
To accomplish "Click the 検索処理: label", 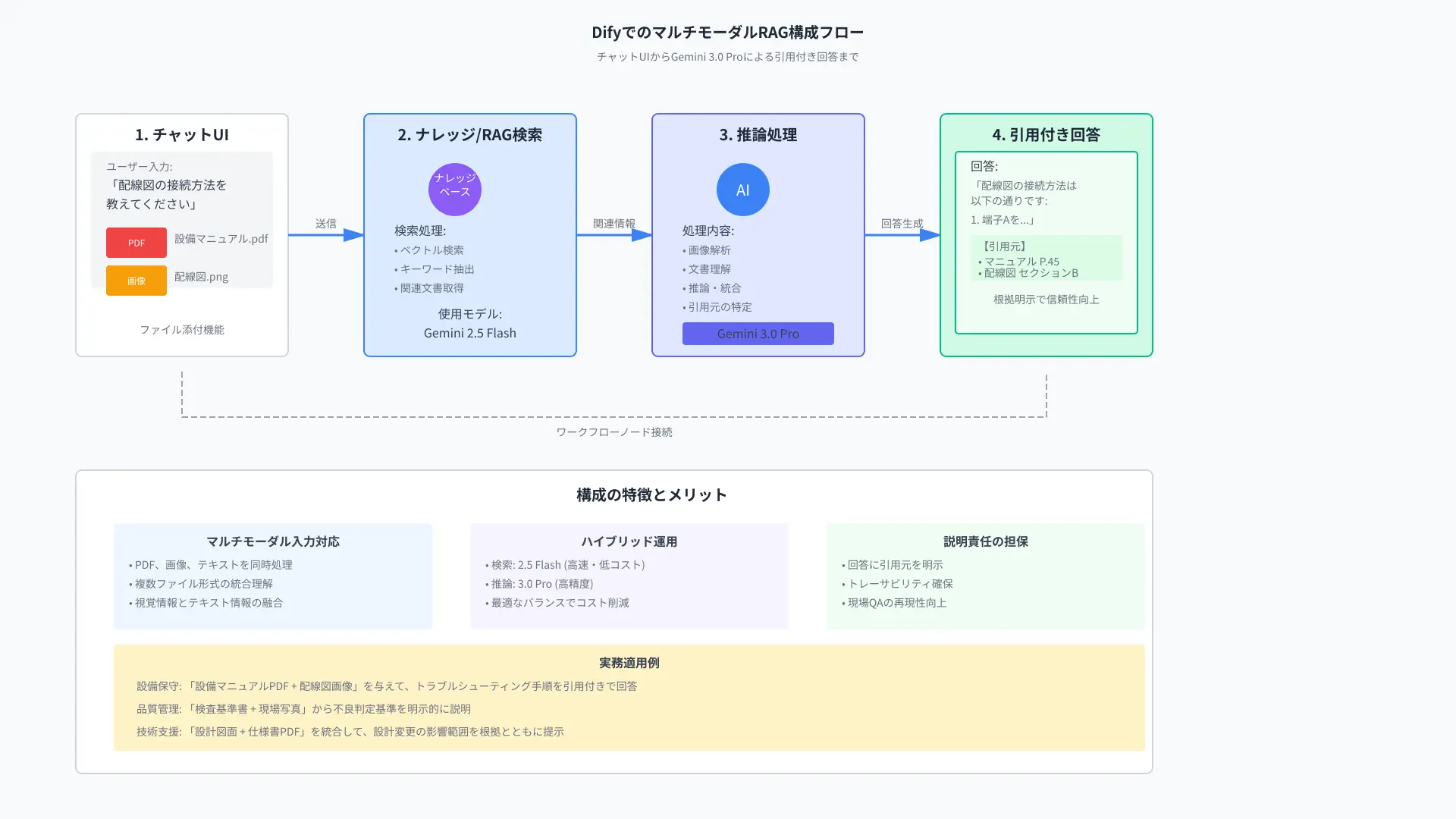I will [420, 231].
